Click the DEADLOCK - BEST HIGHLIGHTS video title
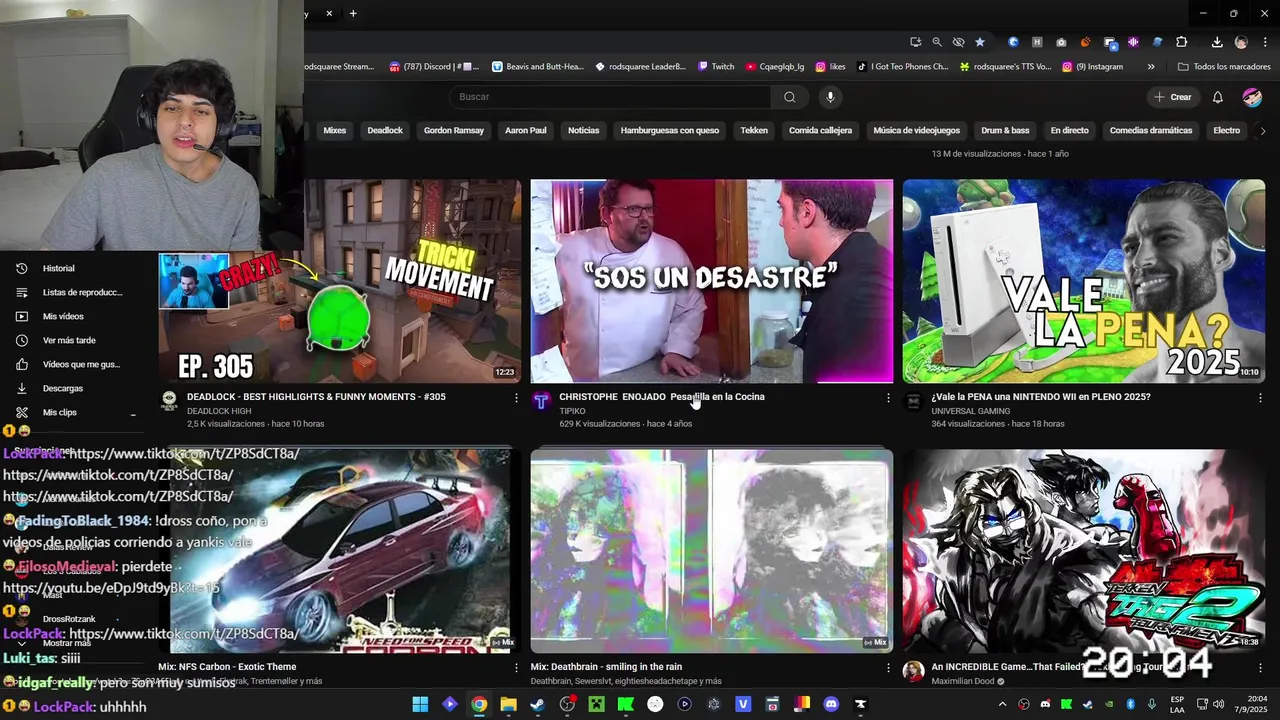 (x=316, y=397)
